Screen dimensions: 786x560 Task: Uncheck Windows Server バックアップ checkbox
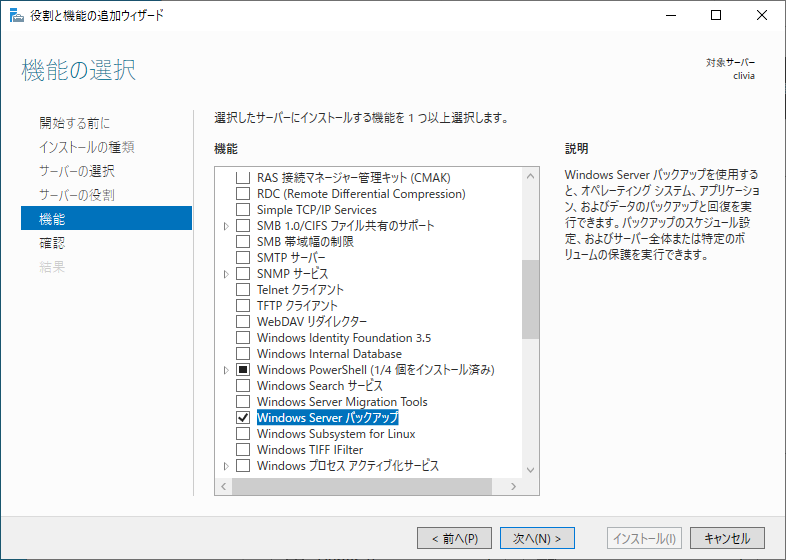tap(243, 418)
